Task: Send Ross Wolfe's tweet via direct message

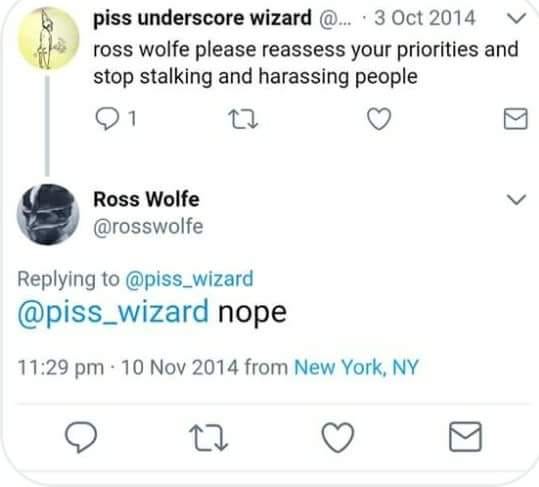Action: (465, 436)
